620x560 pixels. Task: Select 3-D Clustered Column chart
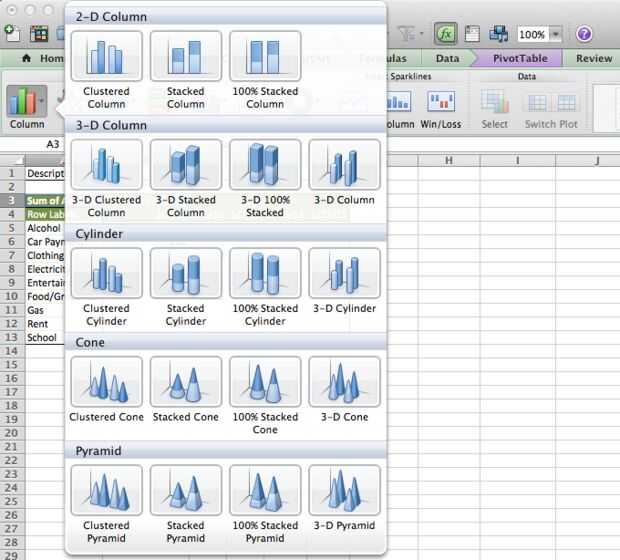click(x=106, y=165)
